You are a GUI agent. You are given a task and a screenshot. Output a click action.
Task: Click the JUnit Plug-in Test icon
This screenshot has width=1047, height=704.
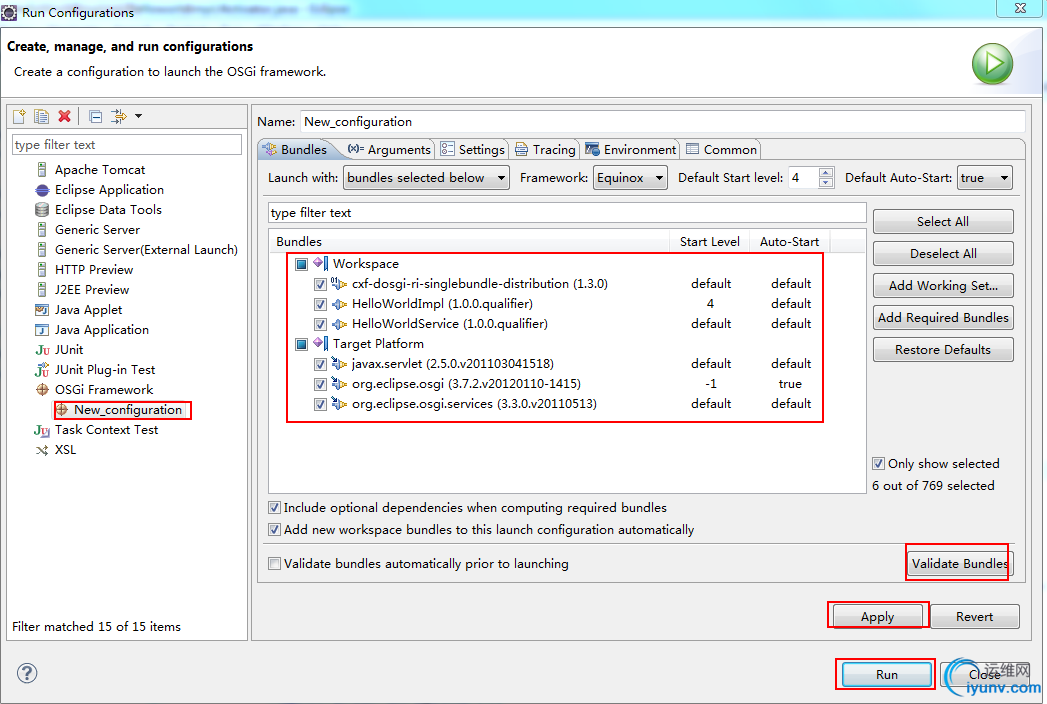click(x=42, y=370)
